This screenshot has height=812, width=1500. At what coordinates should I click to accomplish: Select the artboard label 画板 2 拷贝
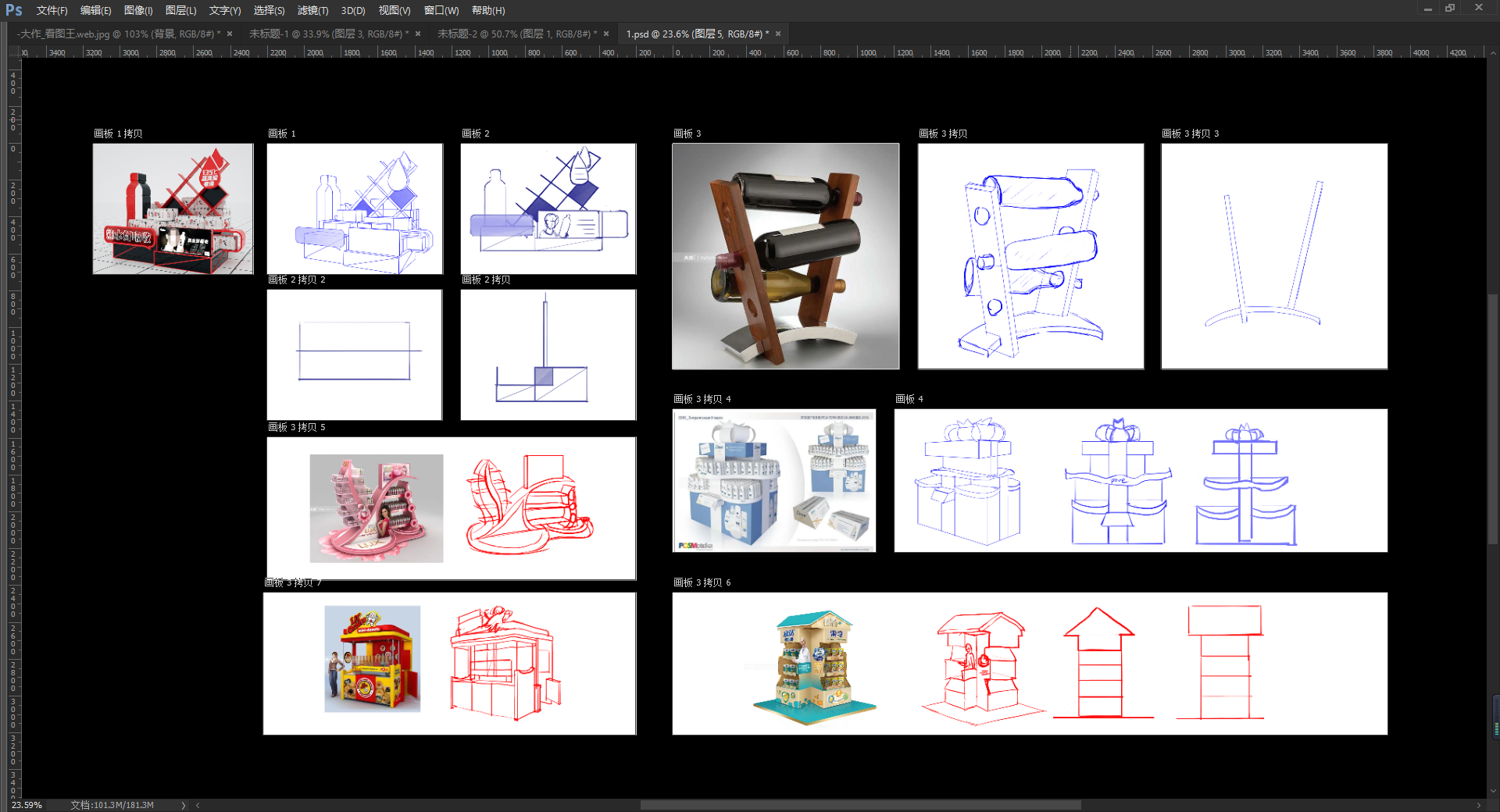[486, 280]
